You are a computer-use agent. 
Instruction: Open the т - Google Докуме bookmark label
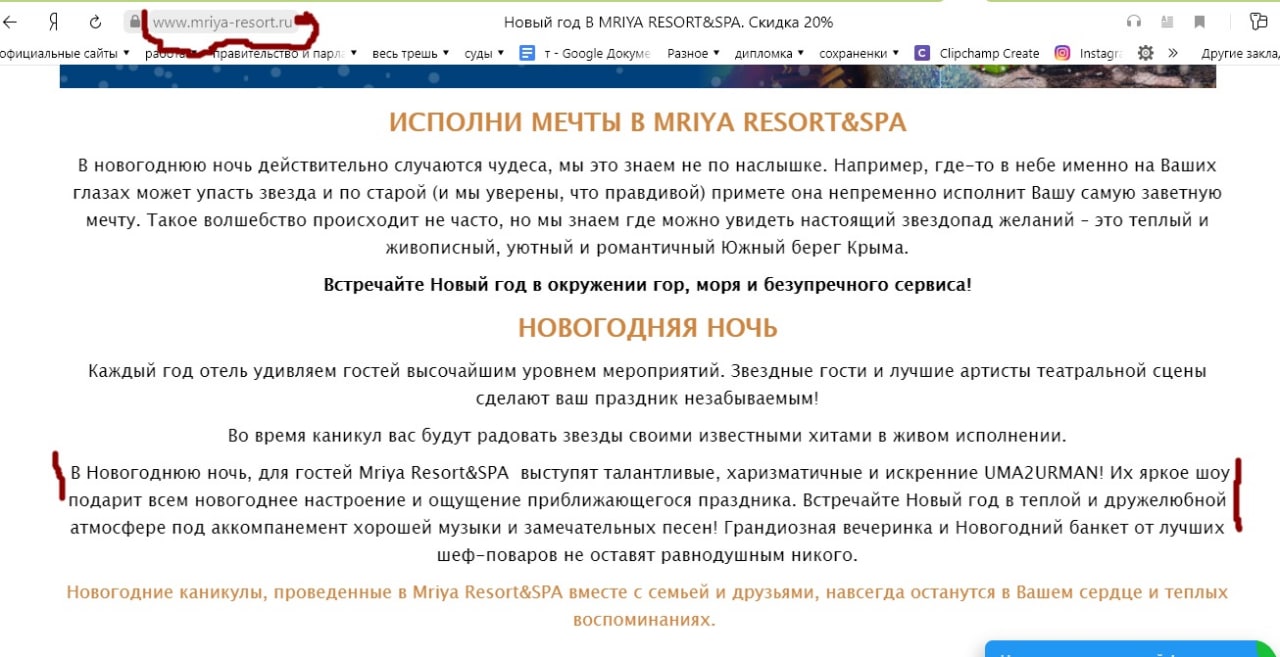596,53
